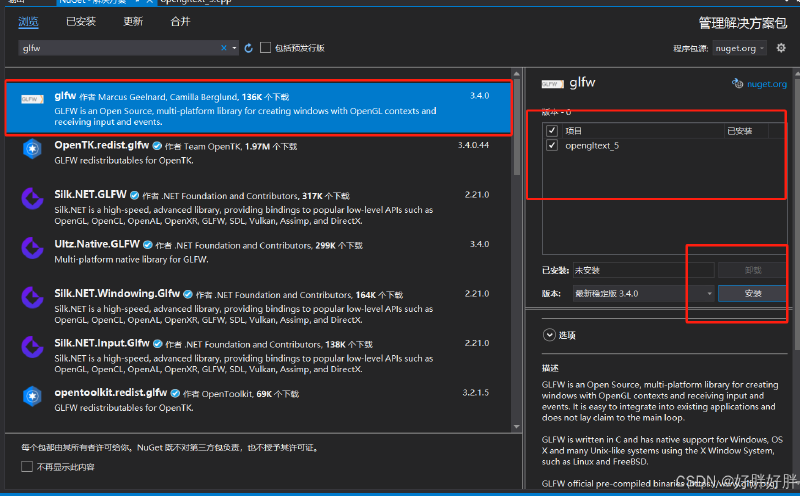Uncheck the opengltext_5 project checkbox
Screen dimensions: 800x496
552,145
